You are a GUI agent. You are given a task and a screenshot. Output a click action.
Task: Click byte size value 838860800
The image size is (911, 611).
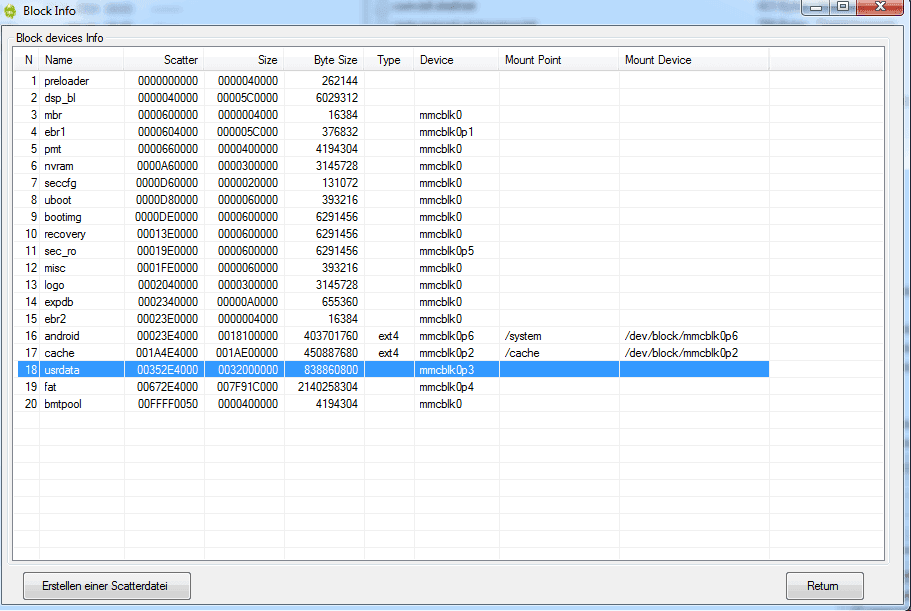click(331, 369)
